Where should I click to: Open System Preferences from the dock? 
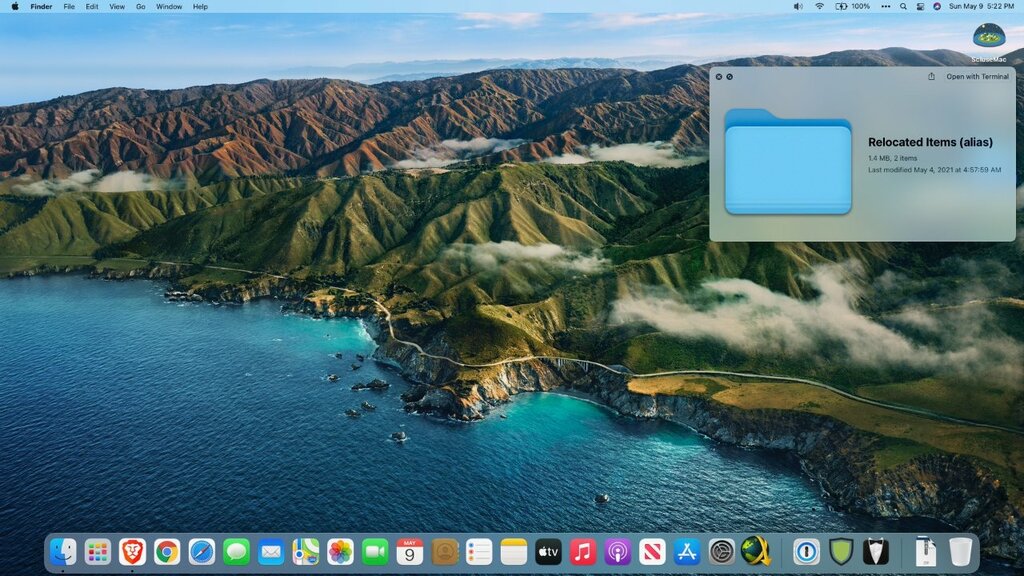pyautogui.click(x=722, y=551)
